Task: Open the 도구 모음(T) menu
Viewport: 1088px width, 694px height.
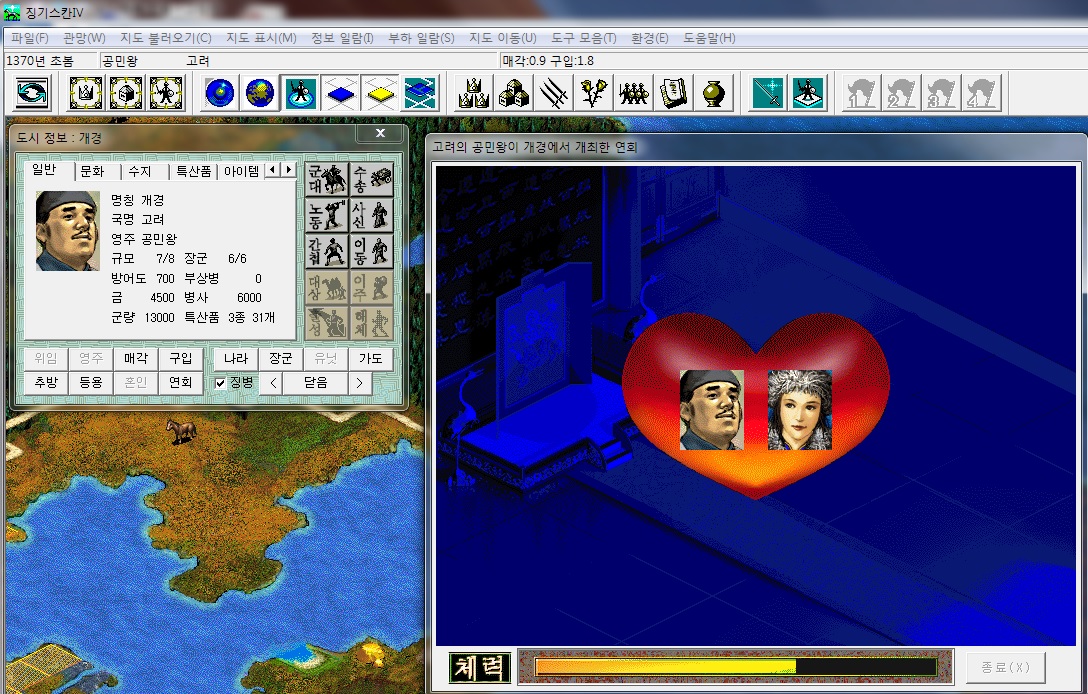Action: [584, 38]
